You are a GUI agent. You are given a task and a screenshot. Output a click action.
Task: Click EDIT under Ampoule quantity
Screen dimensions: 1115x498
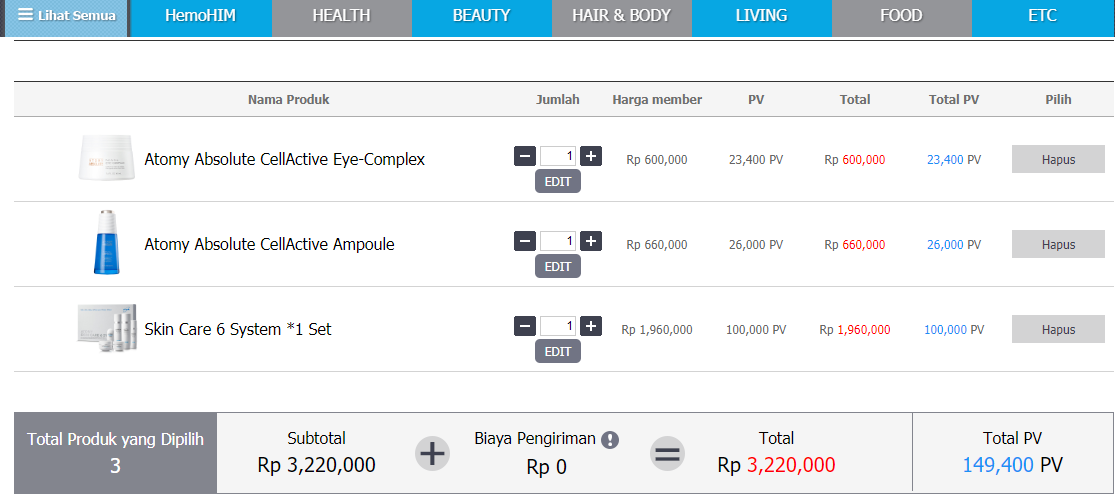pos(558,267)
